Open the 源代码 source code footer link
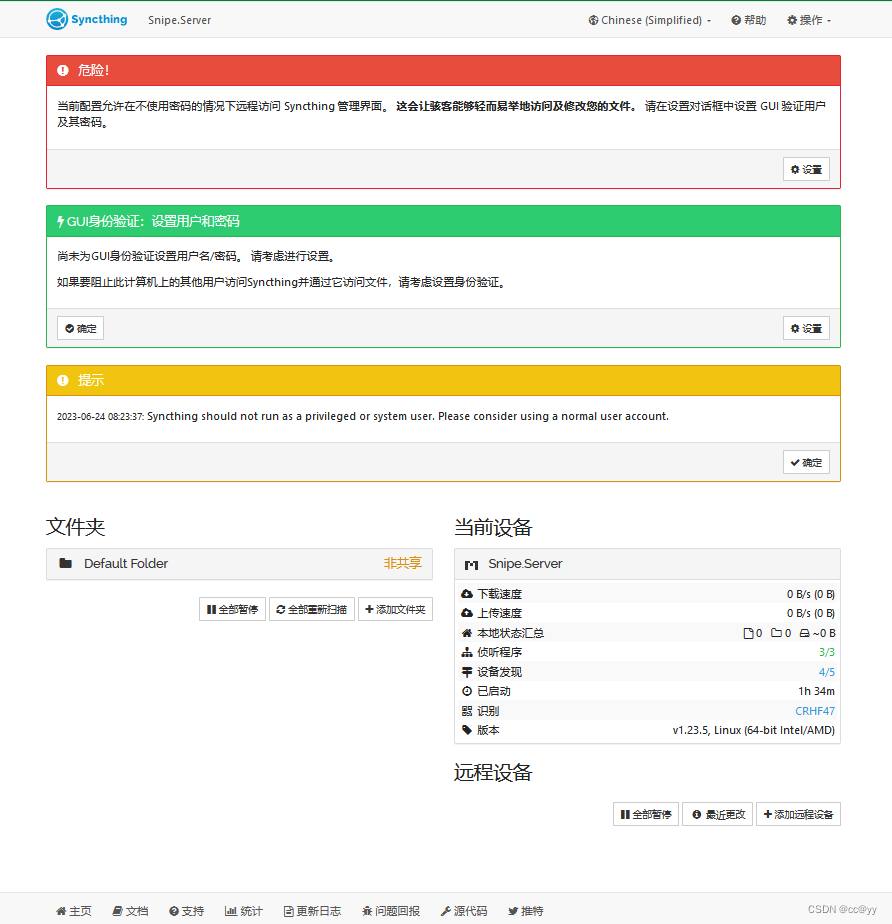This screenshot has height=924, width=892. click(x=464, y=911)
